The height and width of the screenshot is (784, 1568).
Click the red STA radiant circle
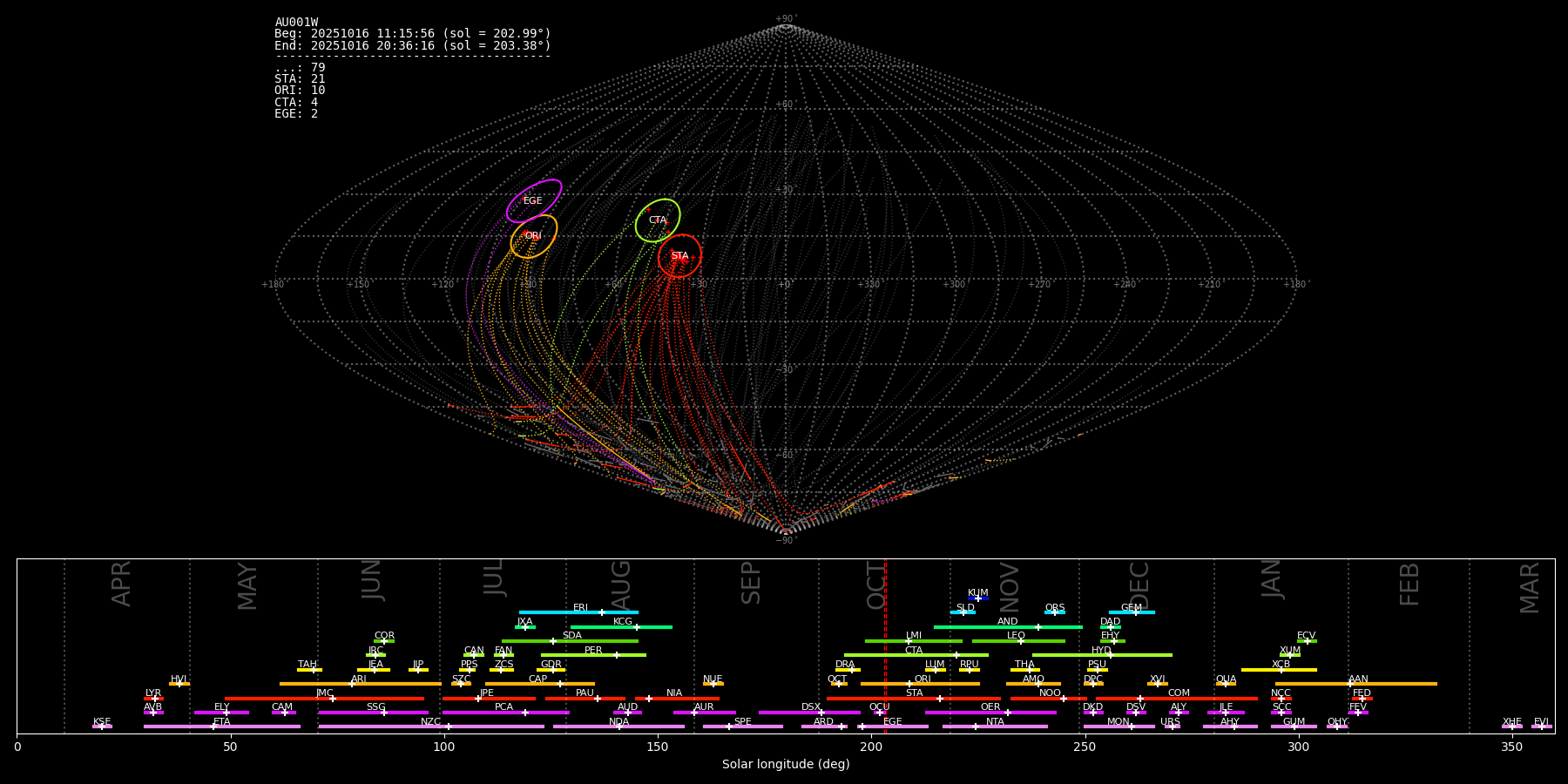coord(679,255)
